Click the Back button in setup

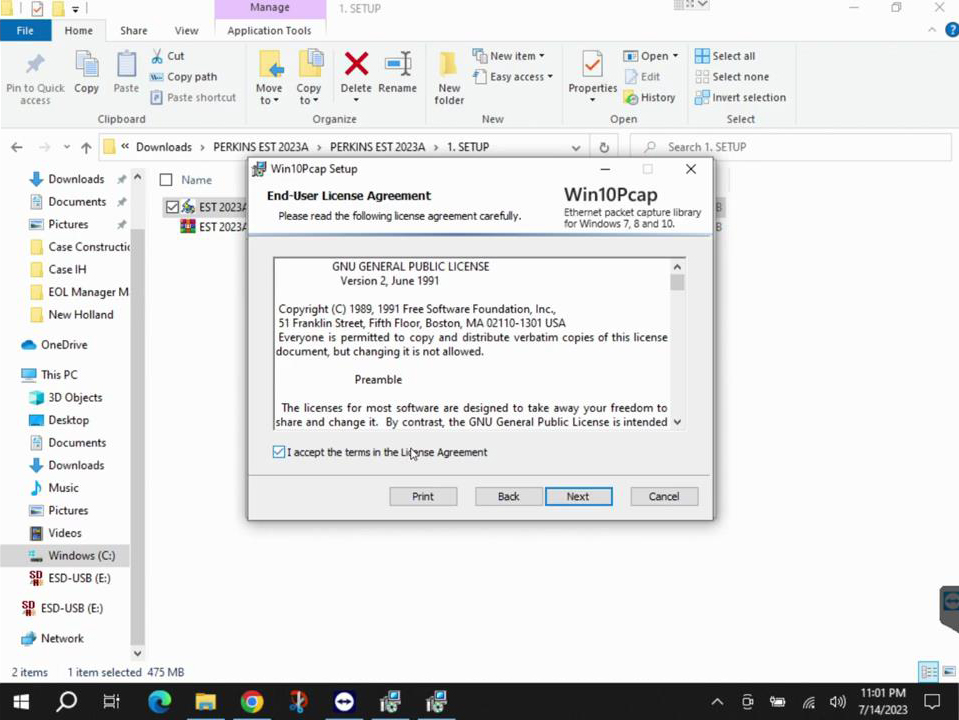click(x=508, y=496)
